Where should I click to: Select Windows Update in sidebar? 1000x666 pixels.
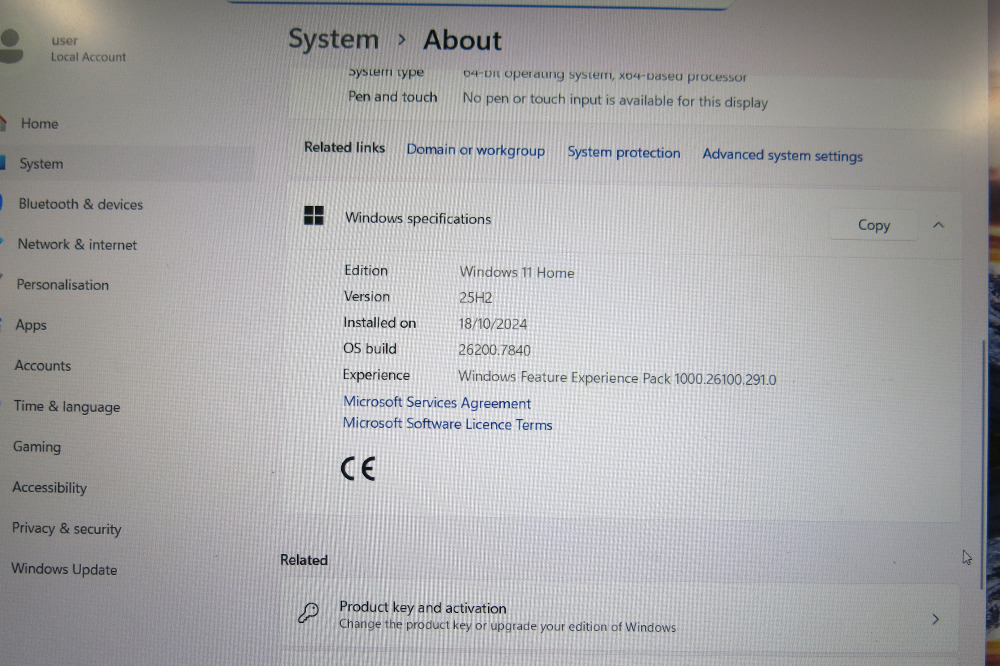coord(64,569)
